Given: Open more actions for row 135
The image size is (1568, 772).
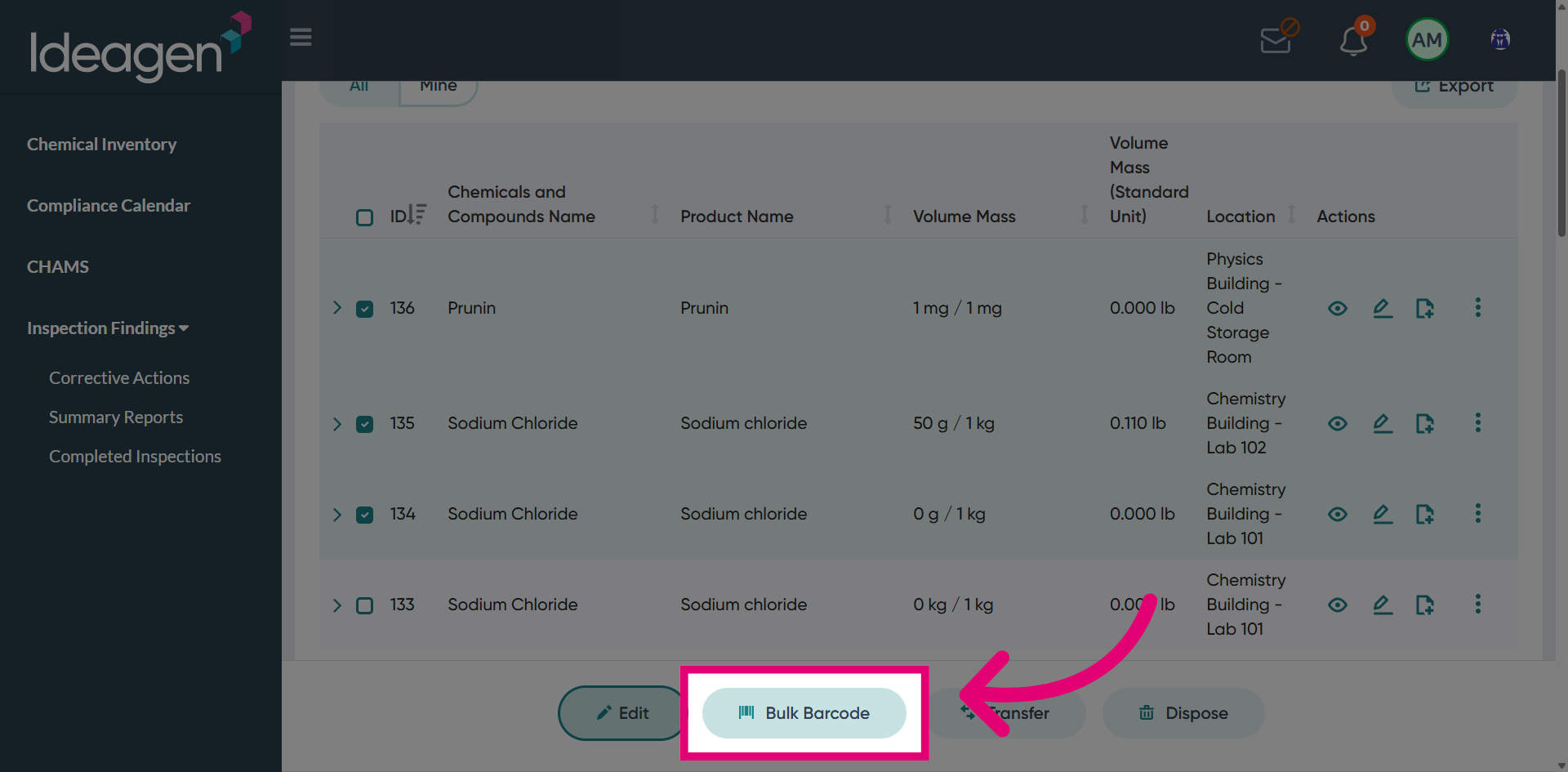Looking at the screenshot, I should tap(1477, 422).
